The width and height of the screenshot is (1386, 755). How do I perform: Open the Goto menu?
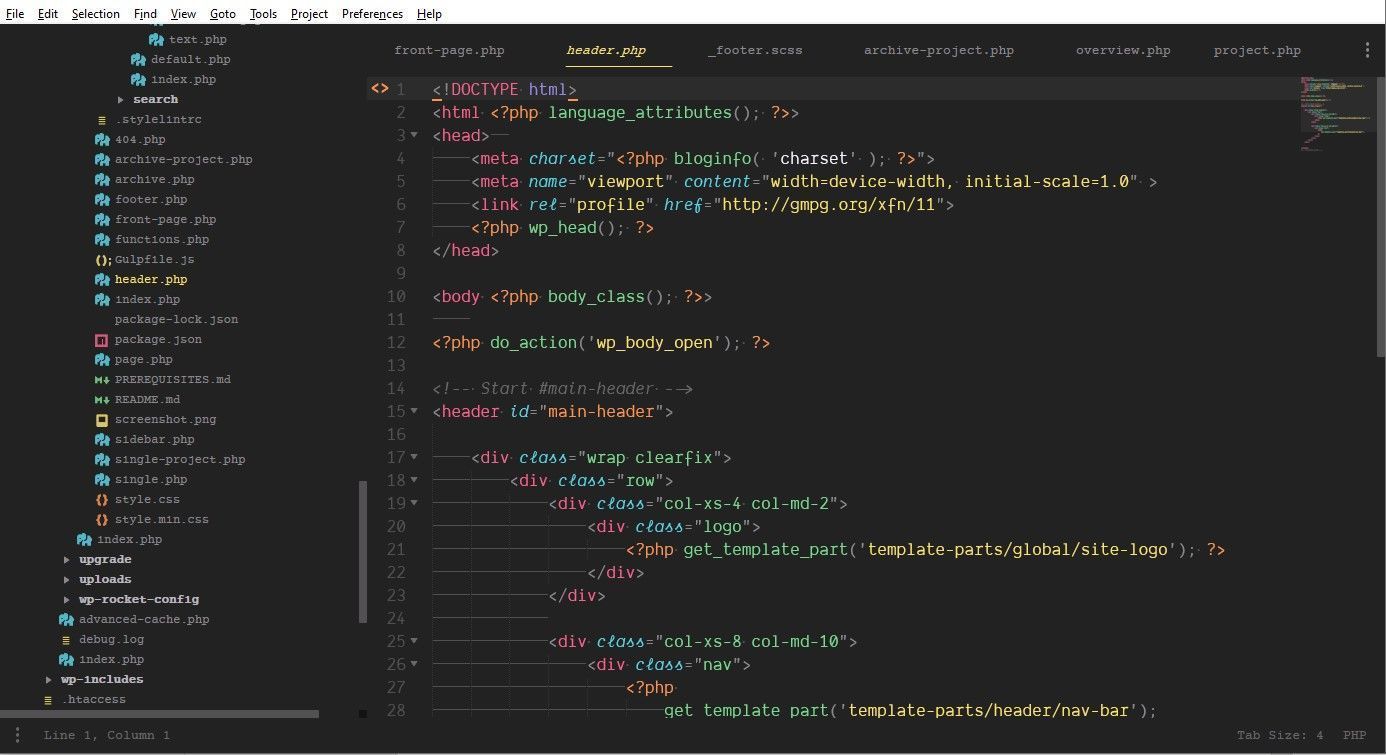[x=223, y=14]
